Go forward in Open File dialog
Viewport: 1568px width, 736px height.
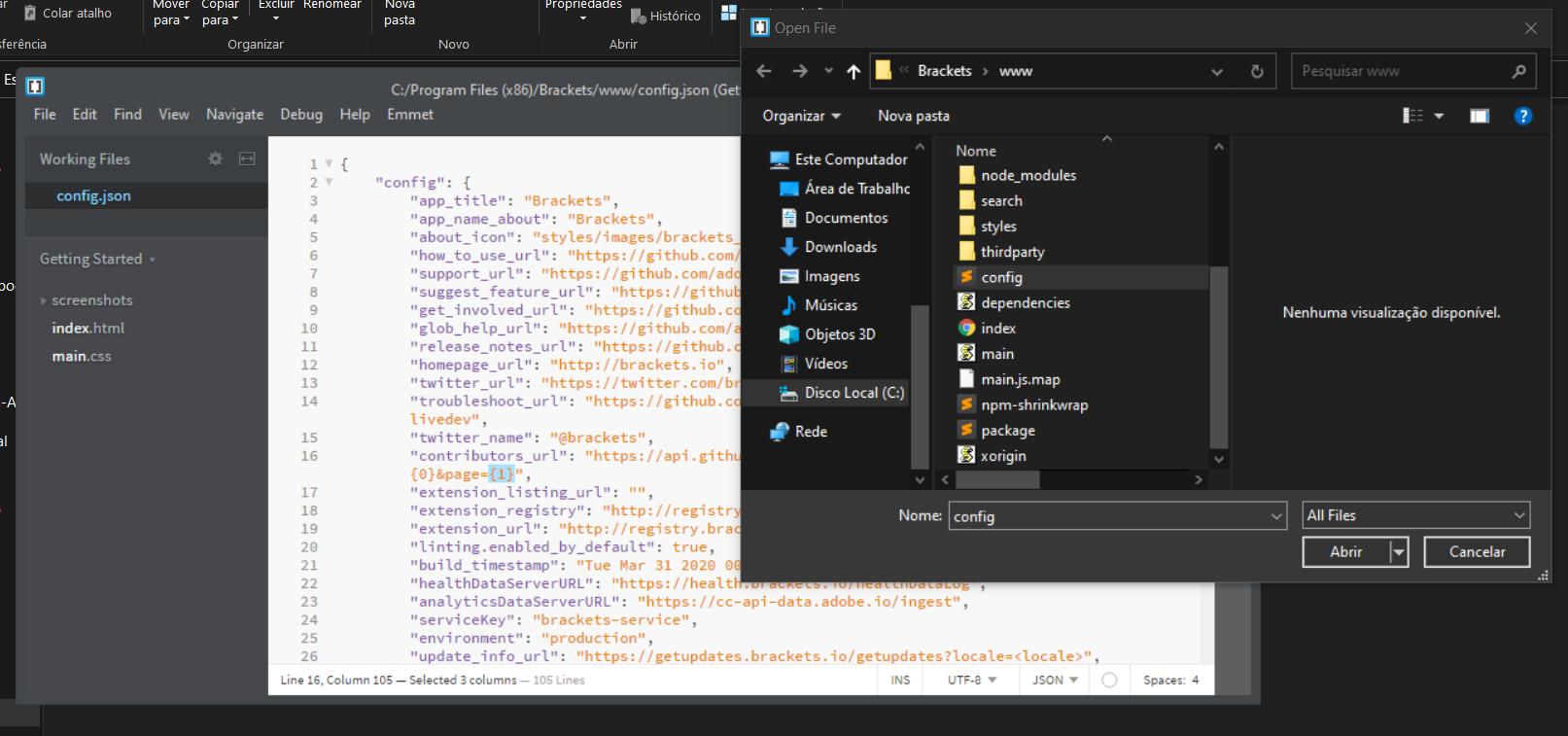pyautogui.click(x=800, y=71)
